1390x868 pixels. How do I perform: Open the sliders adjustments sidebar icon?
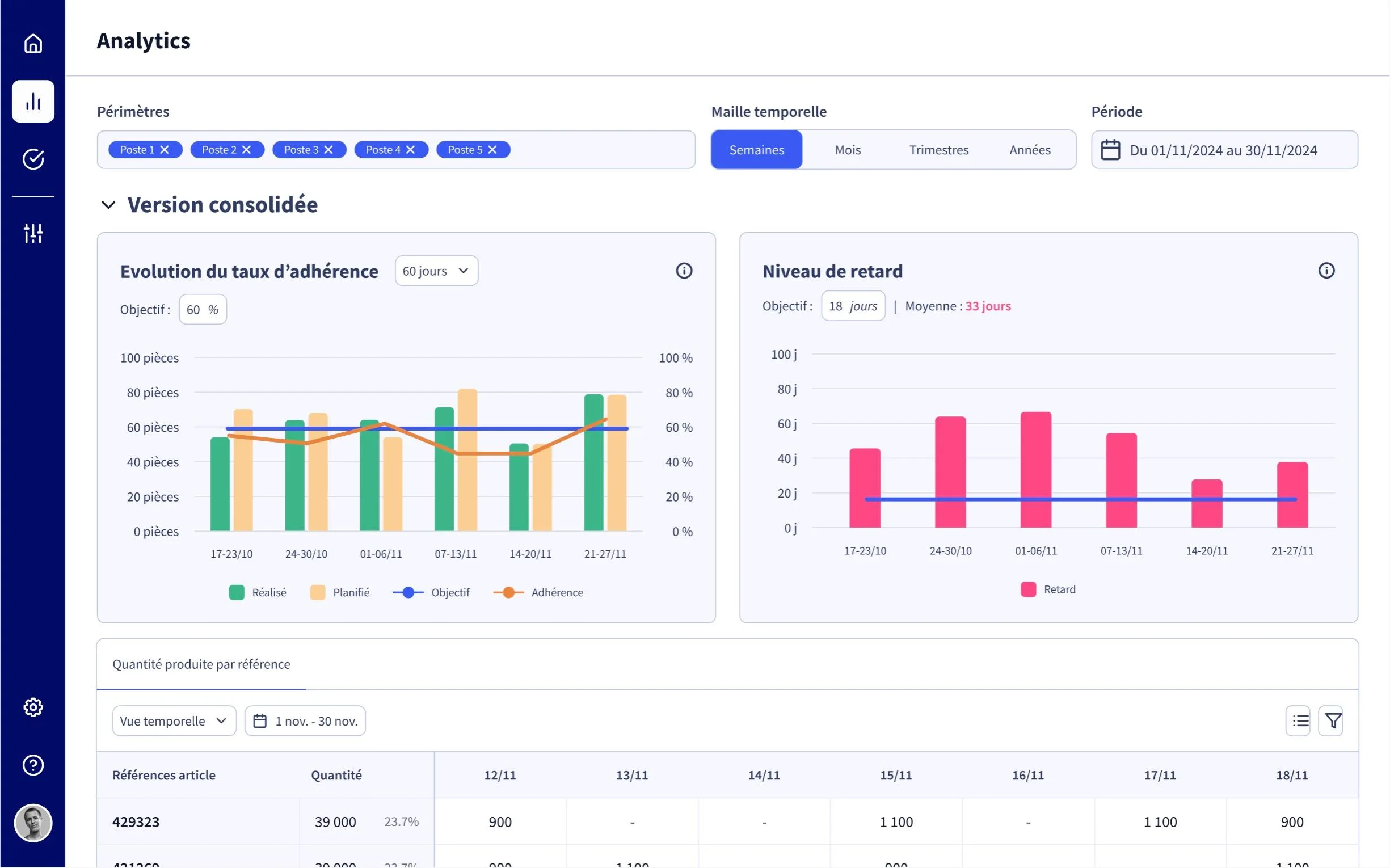[33, 234]
